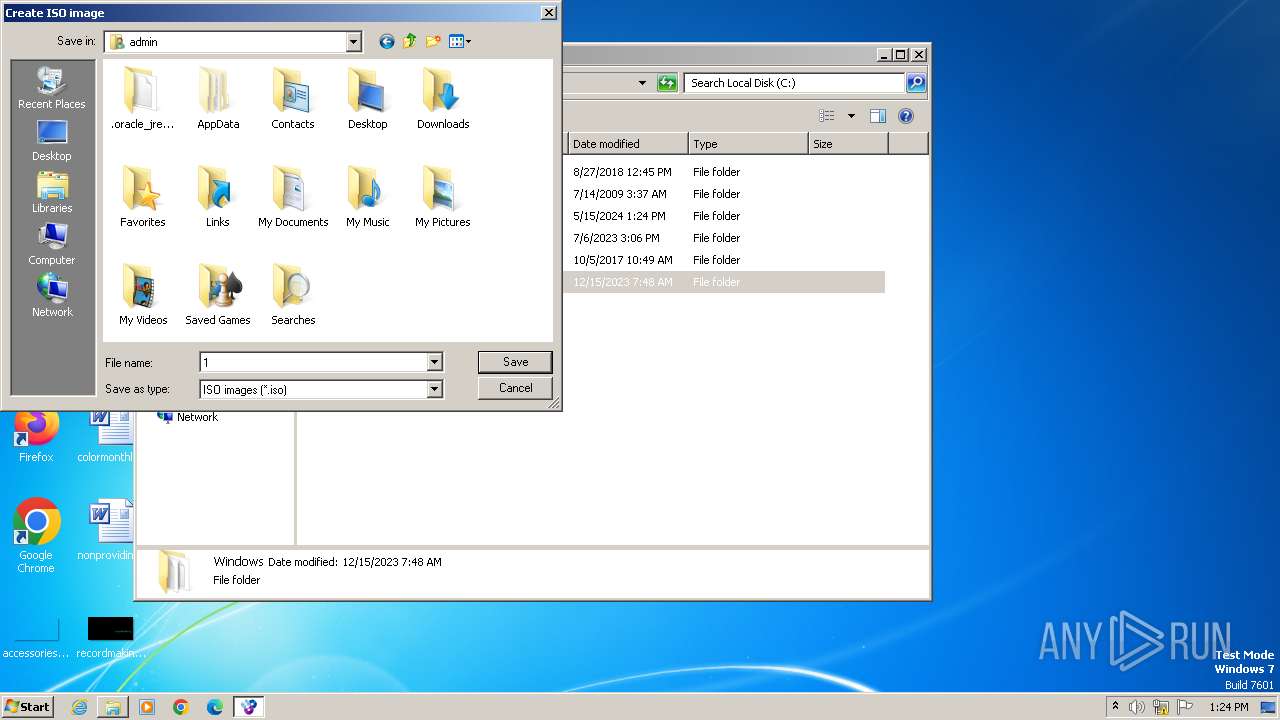This screenshot has height=720, width=1280.
Task: Select row dated 7/14/2009 3:37 AM
Action: [x=725, y=194]
